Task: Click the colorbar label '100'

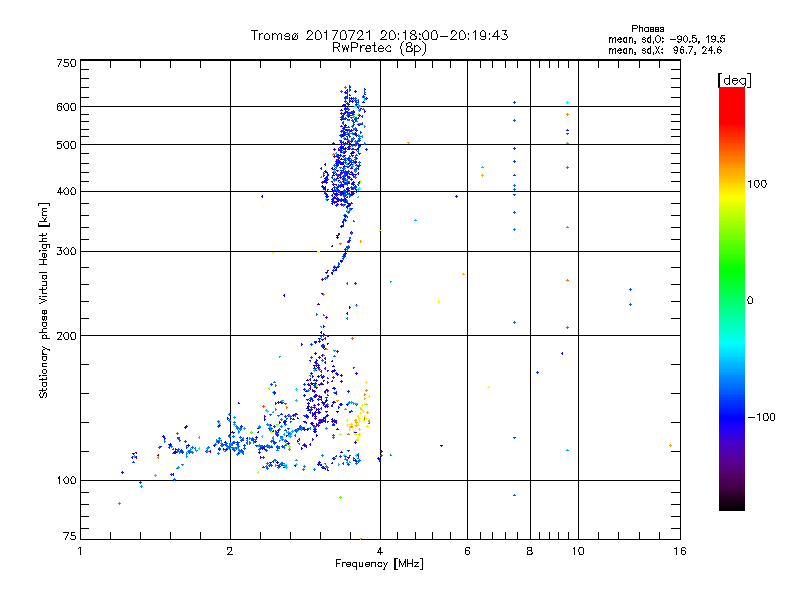Action: pyautogui.click(x=757, y=184)
